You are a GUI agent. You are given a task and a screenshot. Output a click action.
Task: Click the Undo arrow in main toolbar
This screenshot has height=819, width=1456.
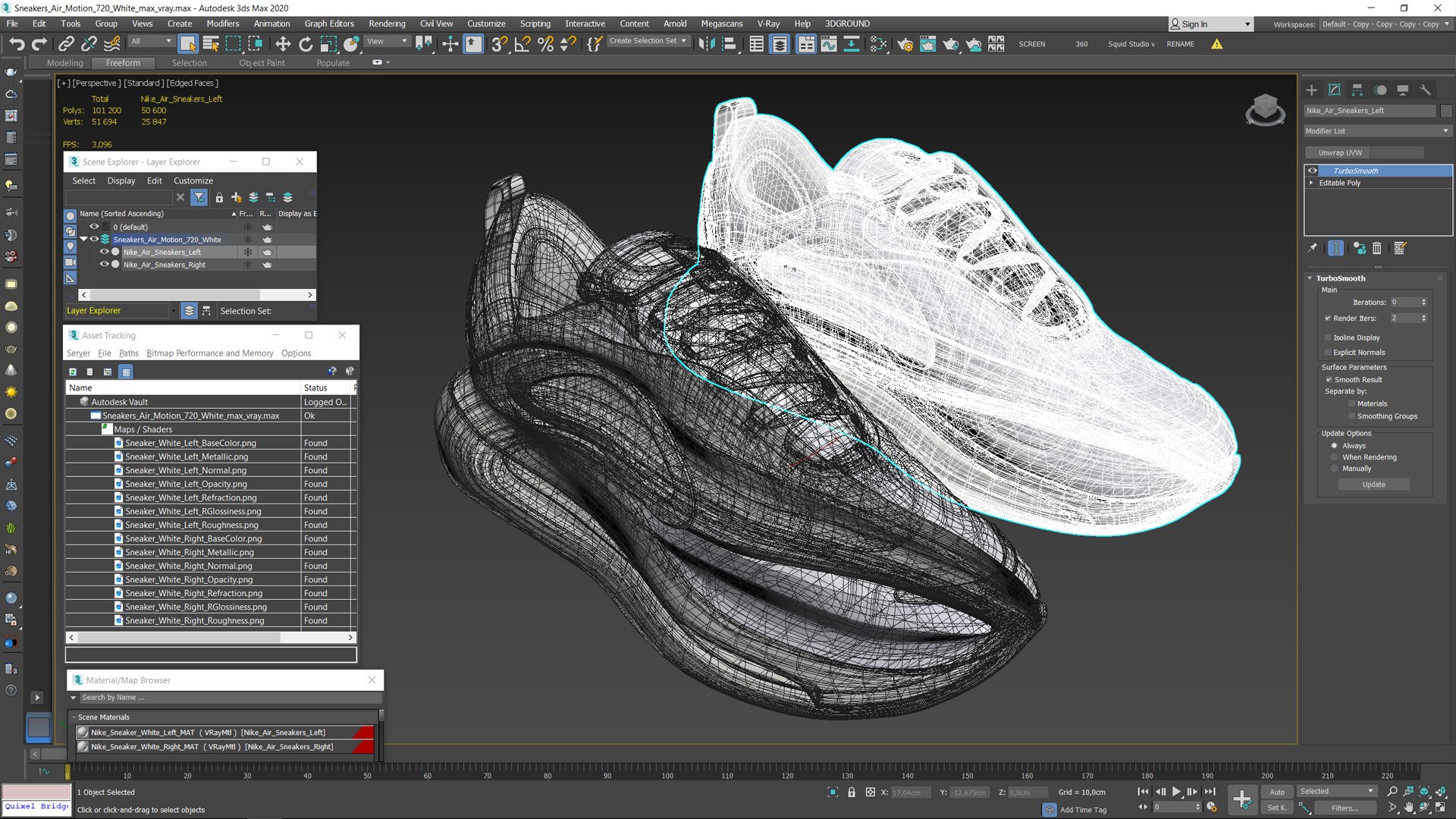[17, 44]
